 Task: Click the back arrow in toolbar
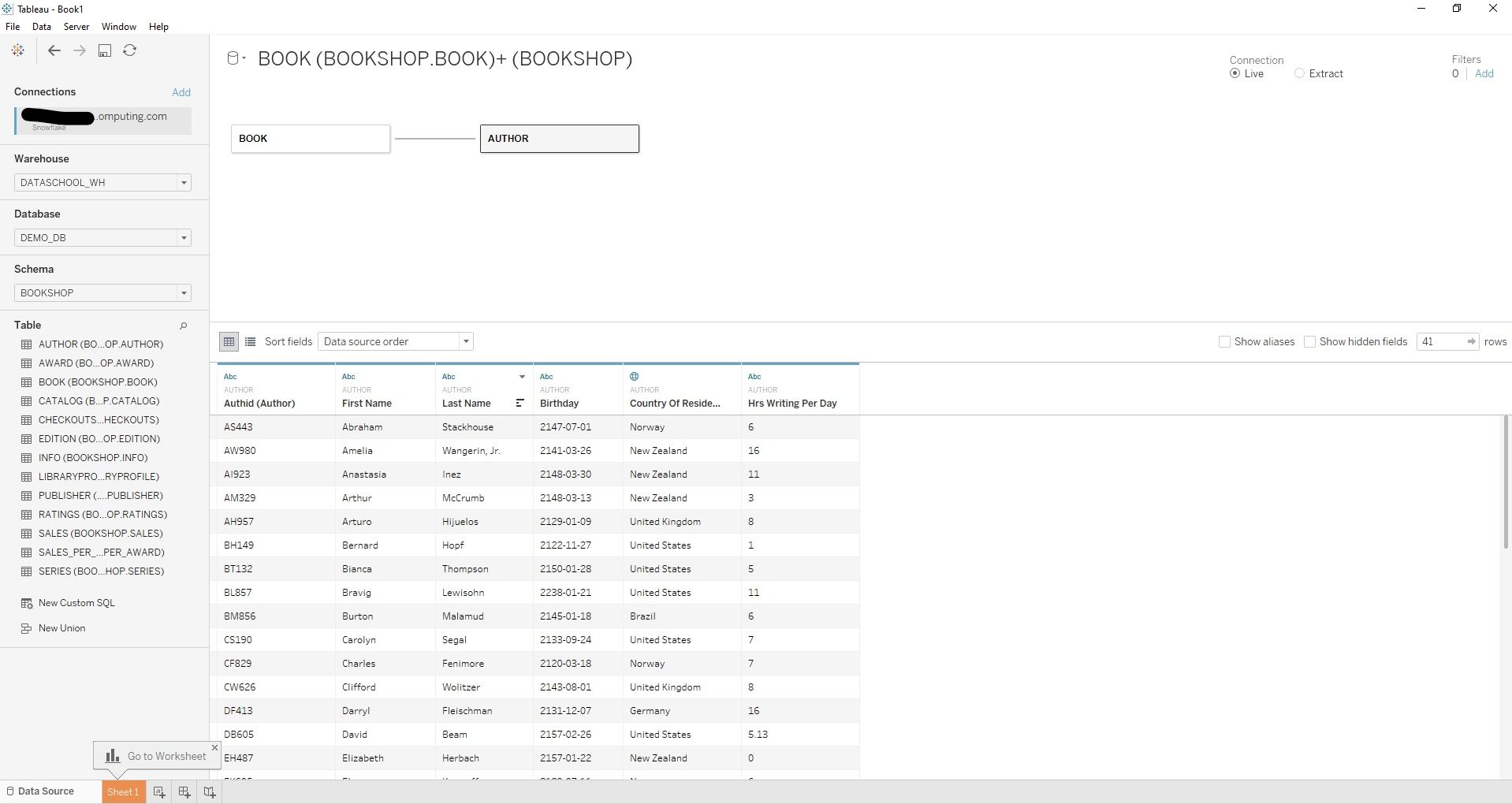tap(54, 50)
